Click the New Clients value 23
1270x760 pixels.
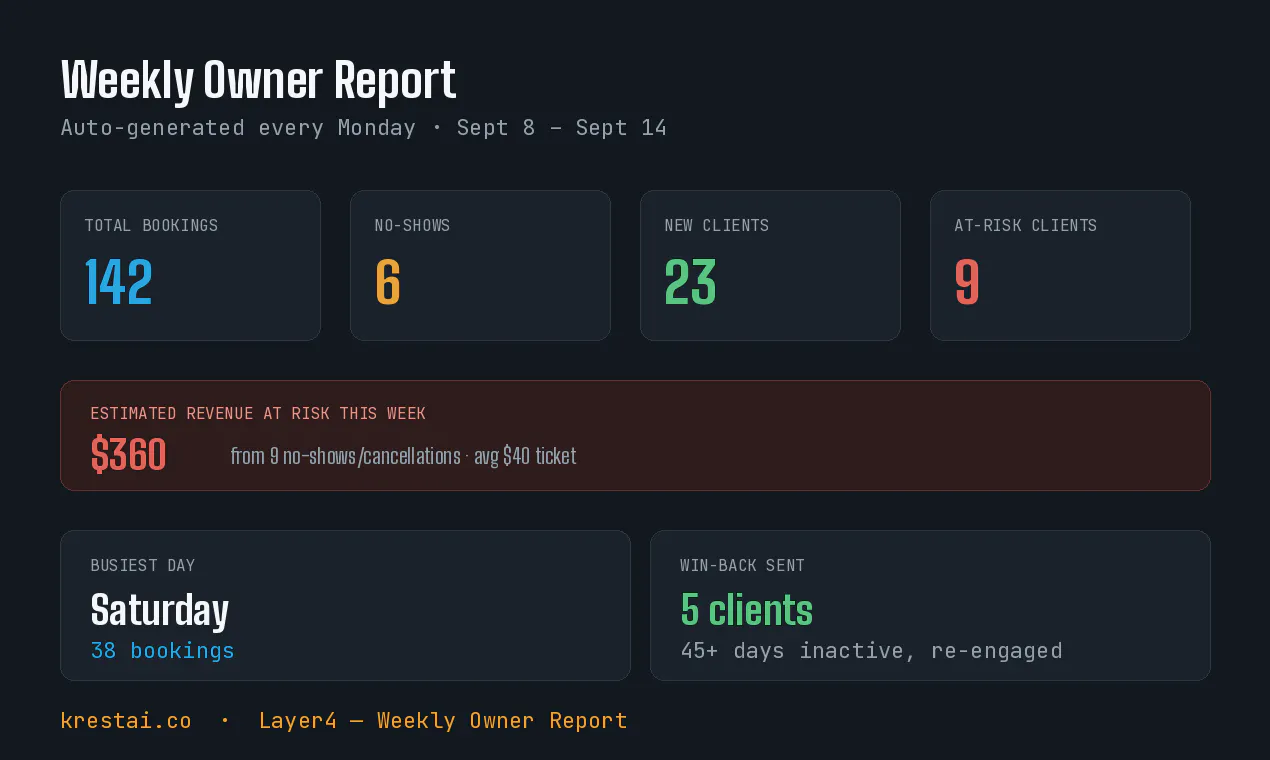pyautogui.click(x=691, y=282)
